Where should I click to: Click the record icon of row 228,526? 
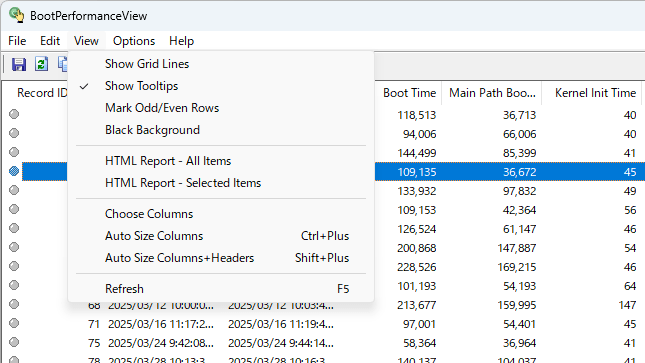(14, 266)
